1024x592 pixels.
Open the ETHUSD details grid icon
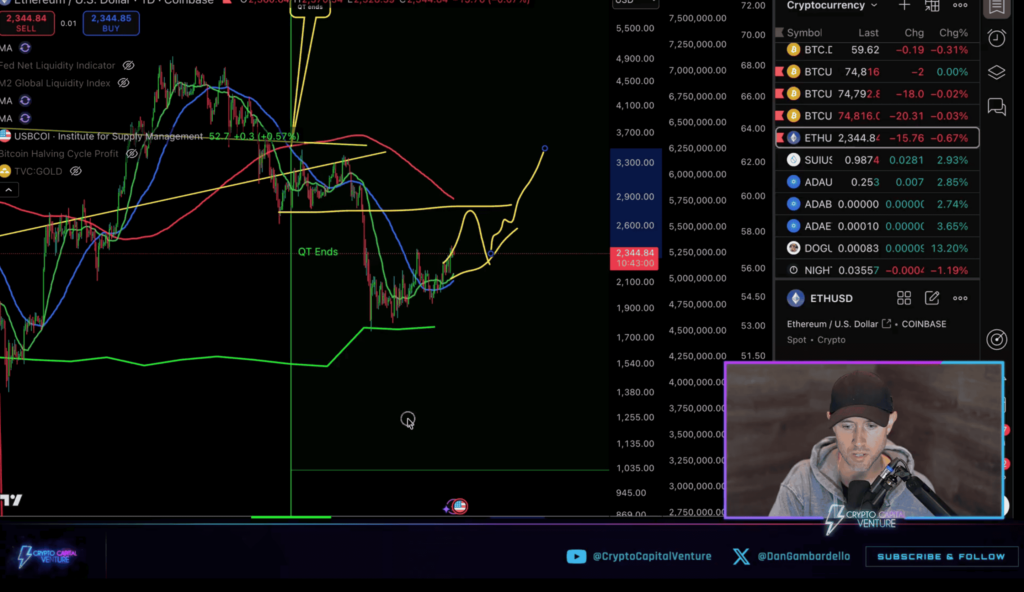pos(904,299)
